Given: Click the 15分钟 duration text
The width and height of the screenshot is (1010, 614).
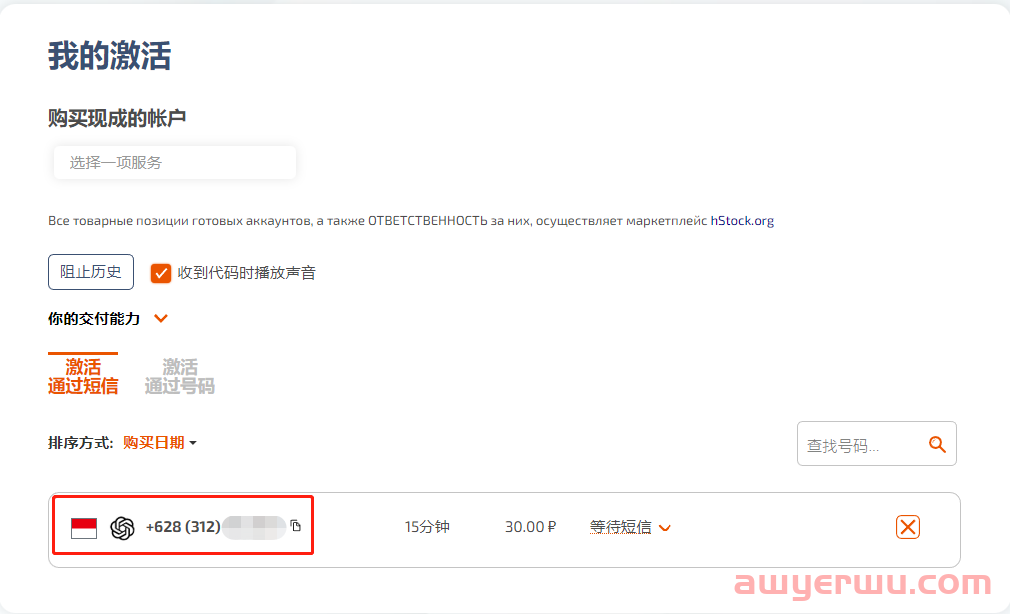Looking at the screenshot, I should coord(427,527).
